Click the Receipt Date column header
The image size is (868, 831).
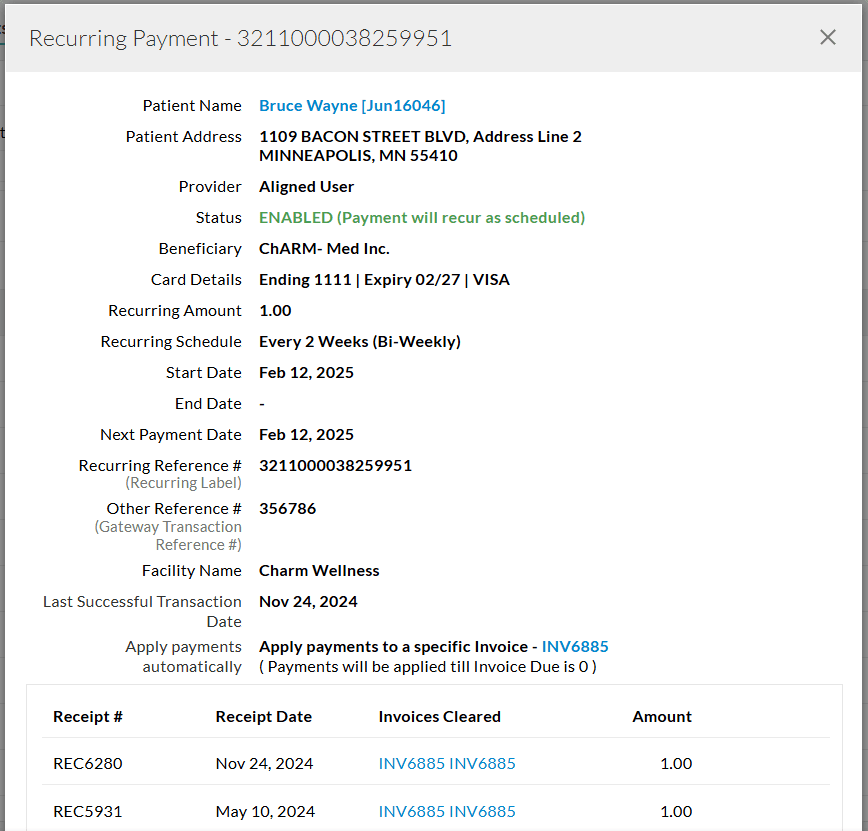(263, 716)
